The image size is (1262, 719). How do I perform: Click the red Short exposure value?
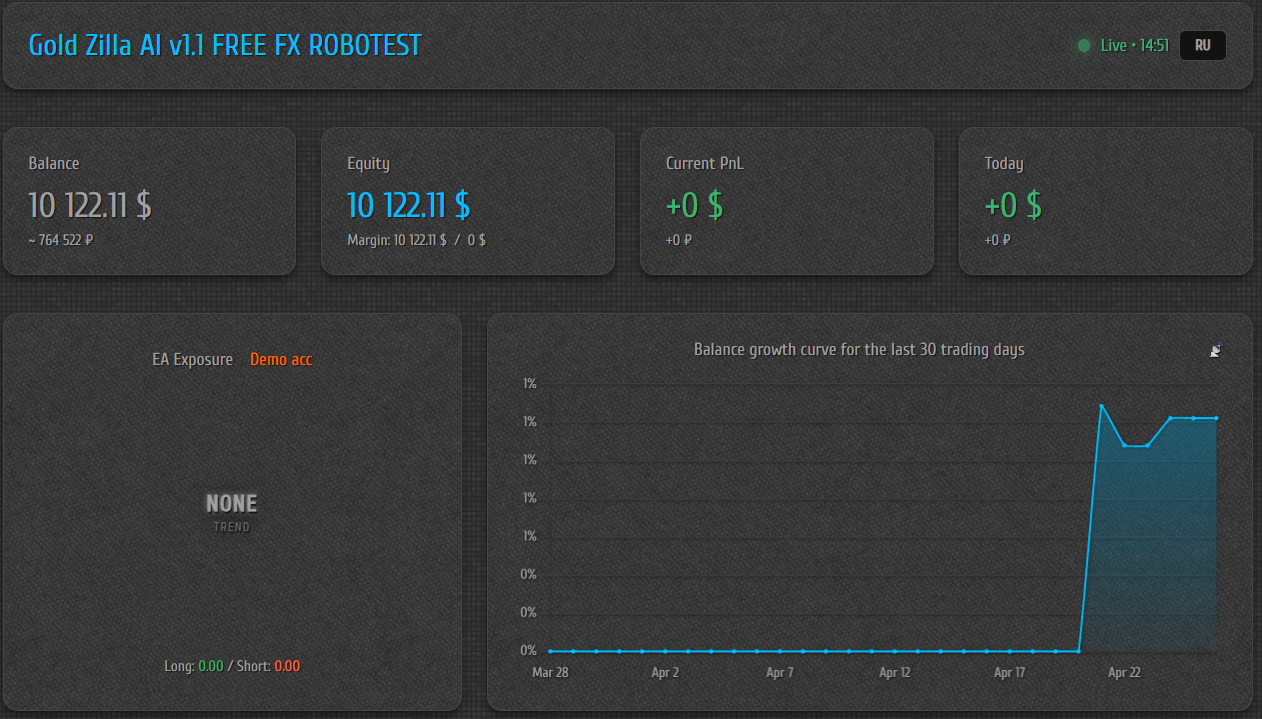coord(287,666)
